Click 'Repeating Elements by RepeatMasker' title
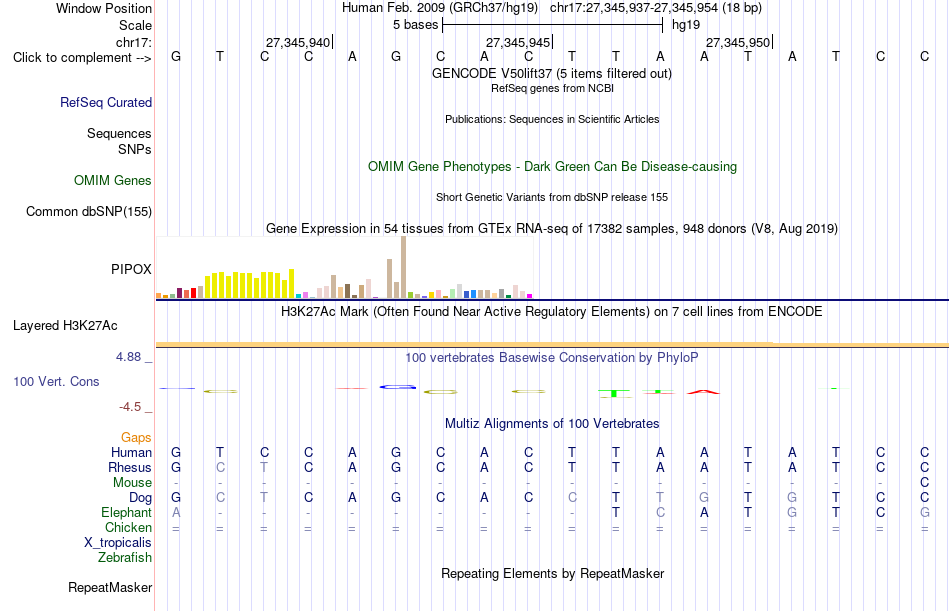 pyautogui.click(x=553, y=573)
